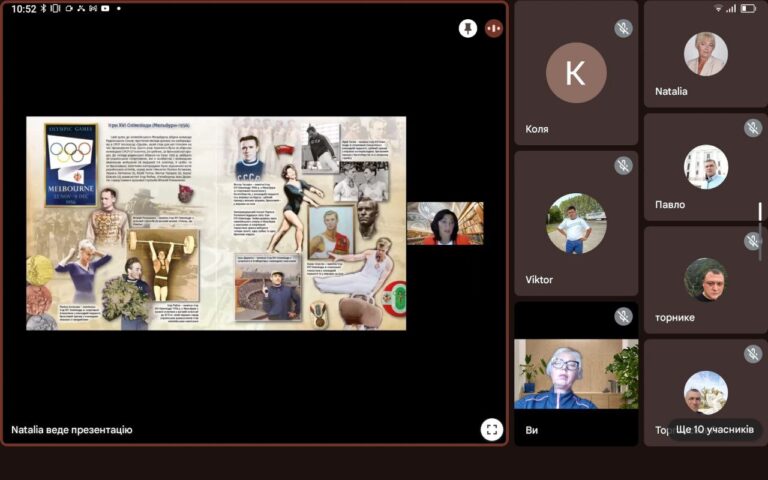Click the muted mic icon on Коля's tile
The height and width of the screenshot is (480, 768).
(x=623, y=28)
